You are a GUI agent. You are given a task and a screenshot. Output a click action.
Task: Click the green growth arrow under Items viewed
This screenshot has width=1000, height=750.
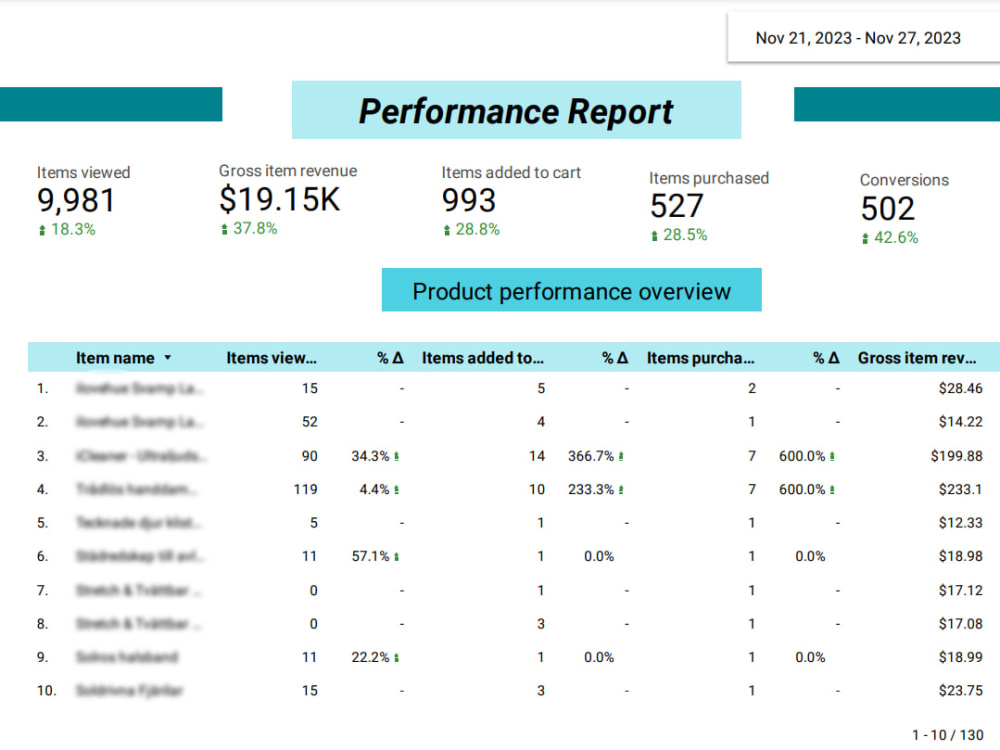[x=42, y=229]
